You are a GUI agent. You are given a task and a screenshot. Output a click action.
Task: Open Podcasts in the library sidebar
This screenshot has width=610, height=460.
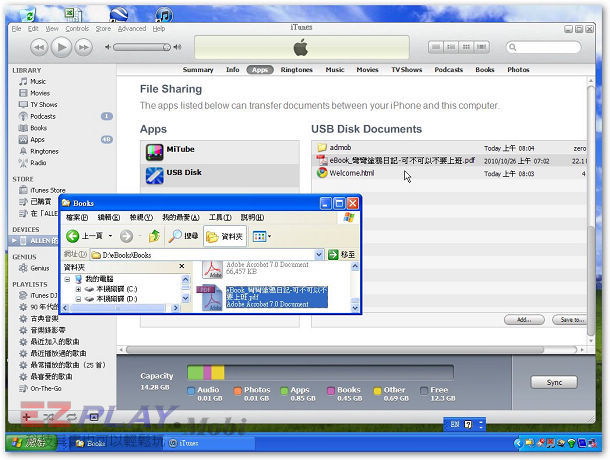[43, 116]
